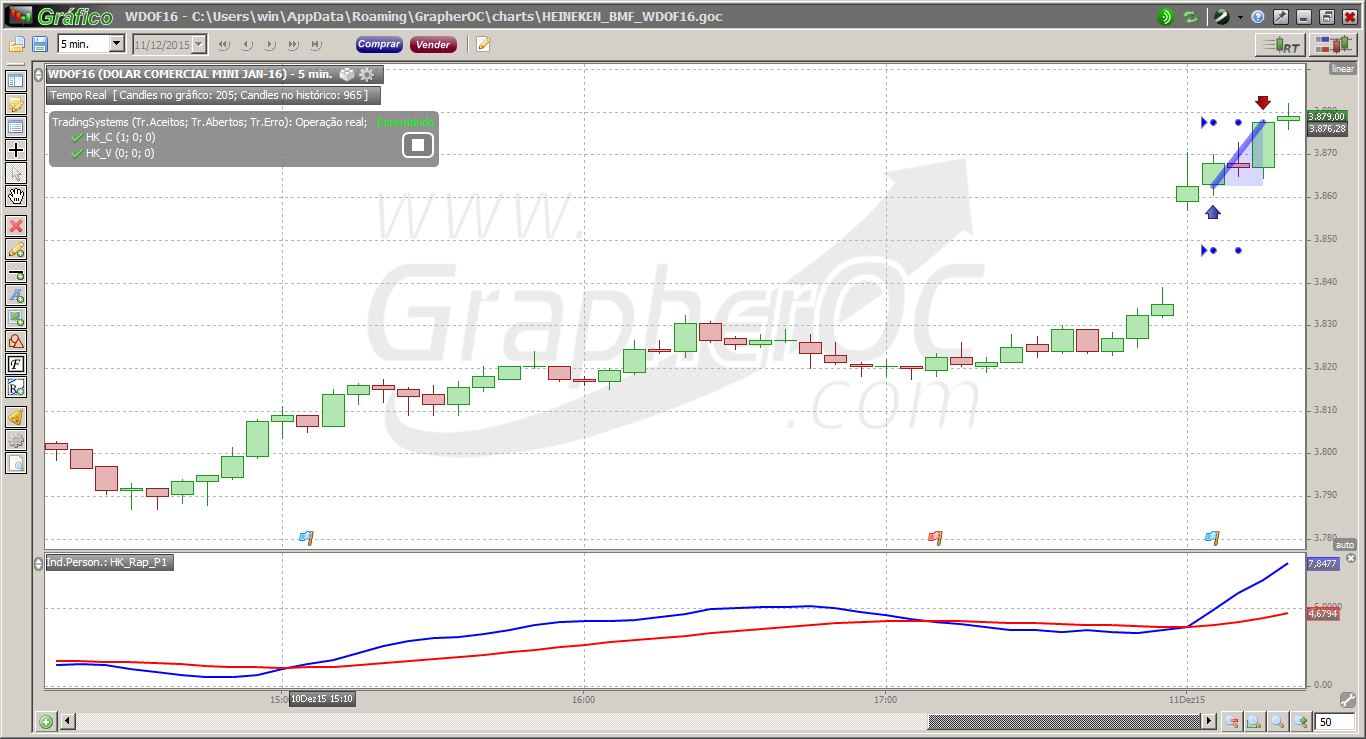
Task: Select the add indicator tool in sidebar
Action: [16, 387]
